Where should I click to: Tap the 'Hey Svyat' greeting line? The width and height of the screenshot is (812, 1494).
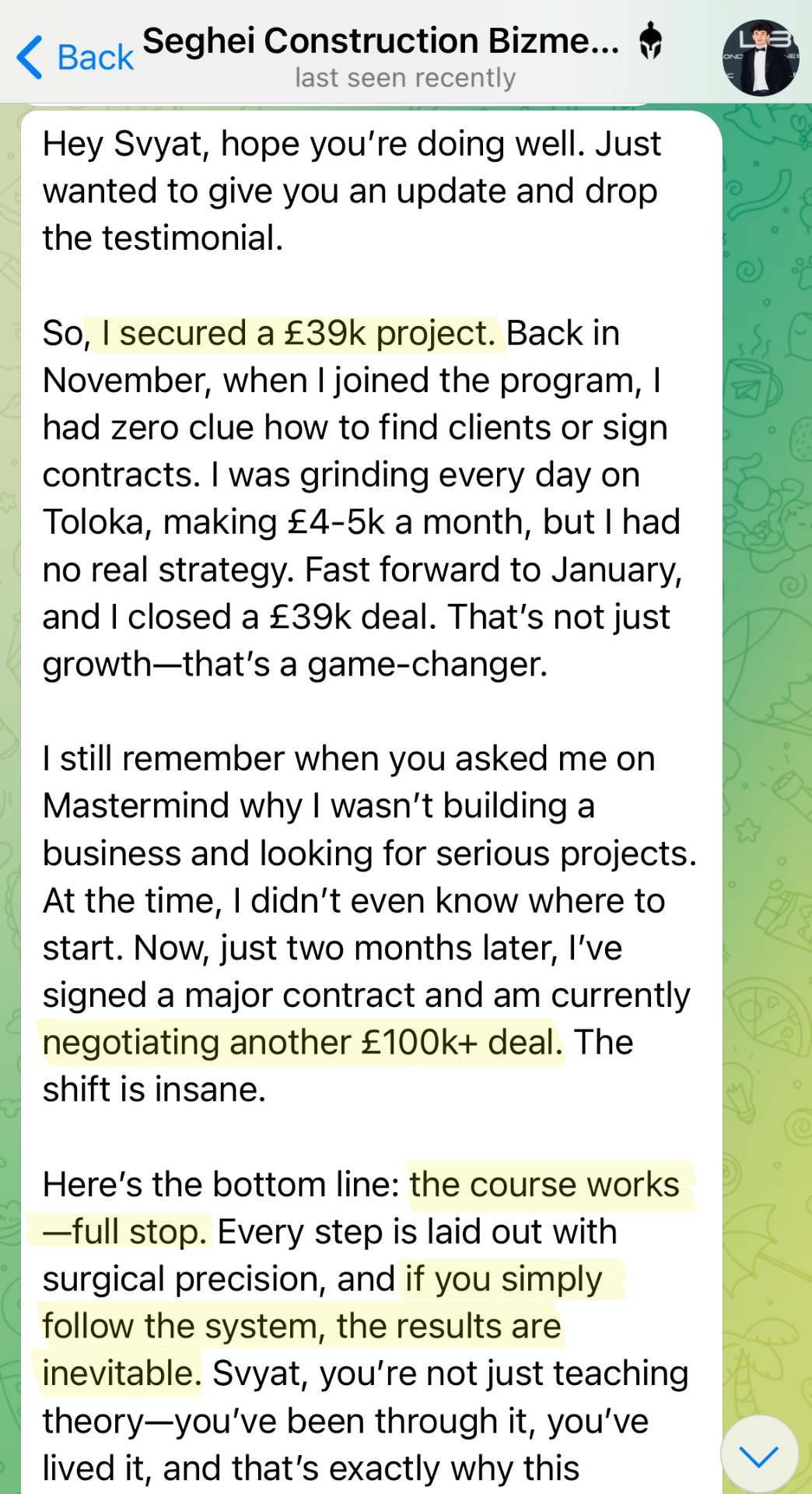point(126,145)
